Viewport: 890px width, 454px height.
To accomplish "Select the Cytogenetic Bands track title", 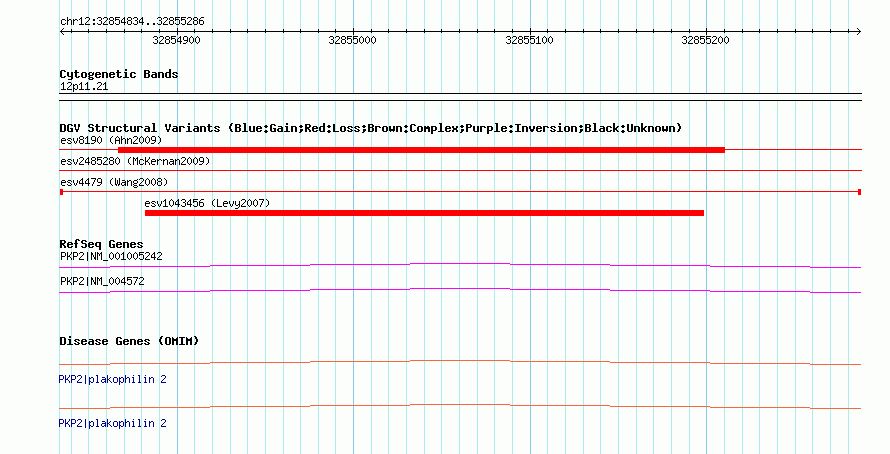I will coord(119,74).
